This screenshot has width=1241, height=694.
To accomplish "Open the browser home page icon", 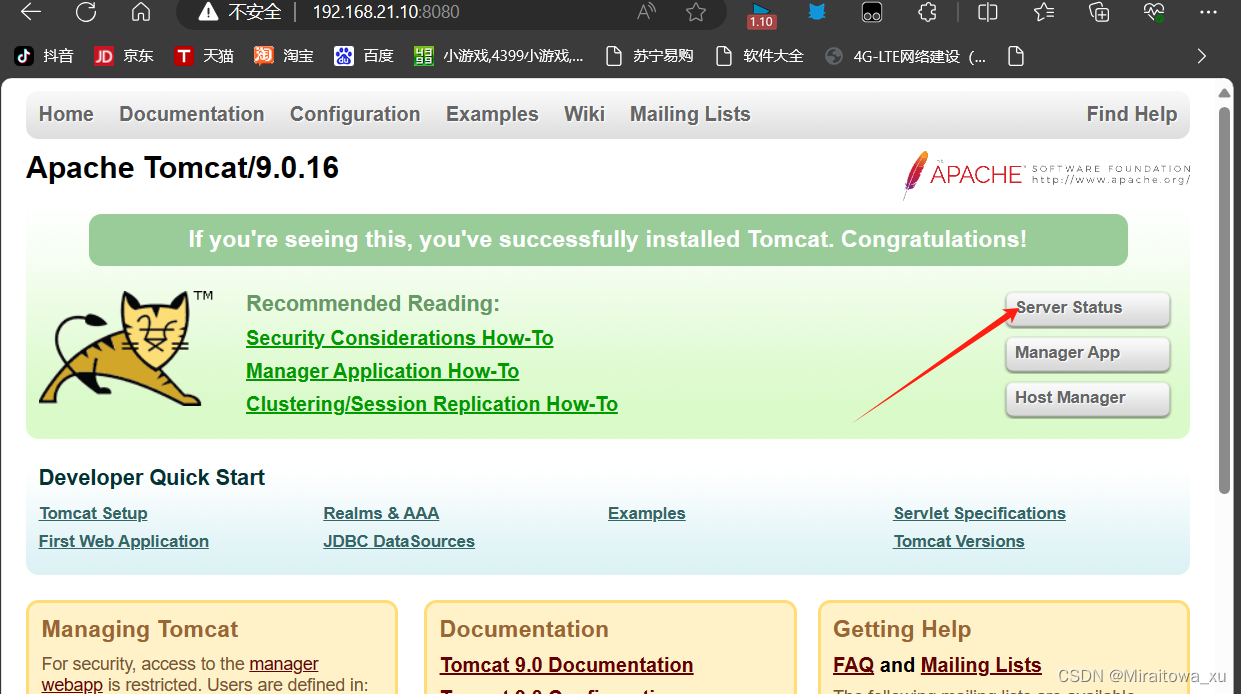I will click(x=141, y=12).
